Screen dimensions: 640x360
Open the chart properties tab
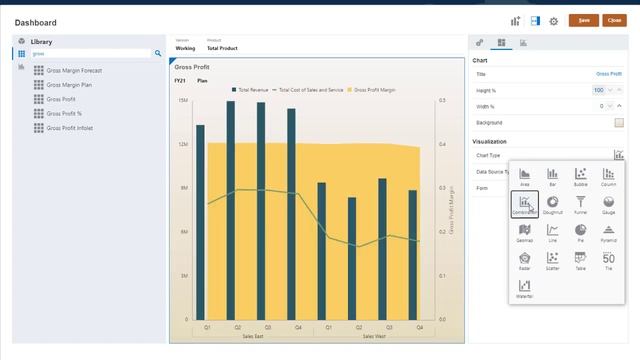[x=523, y=42]
